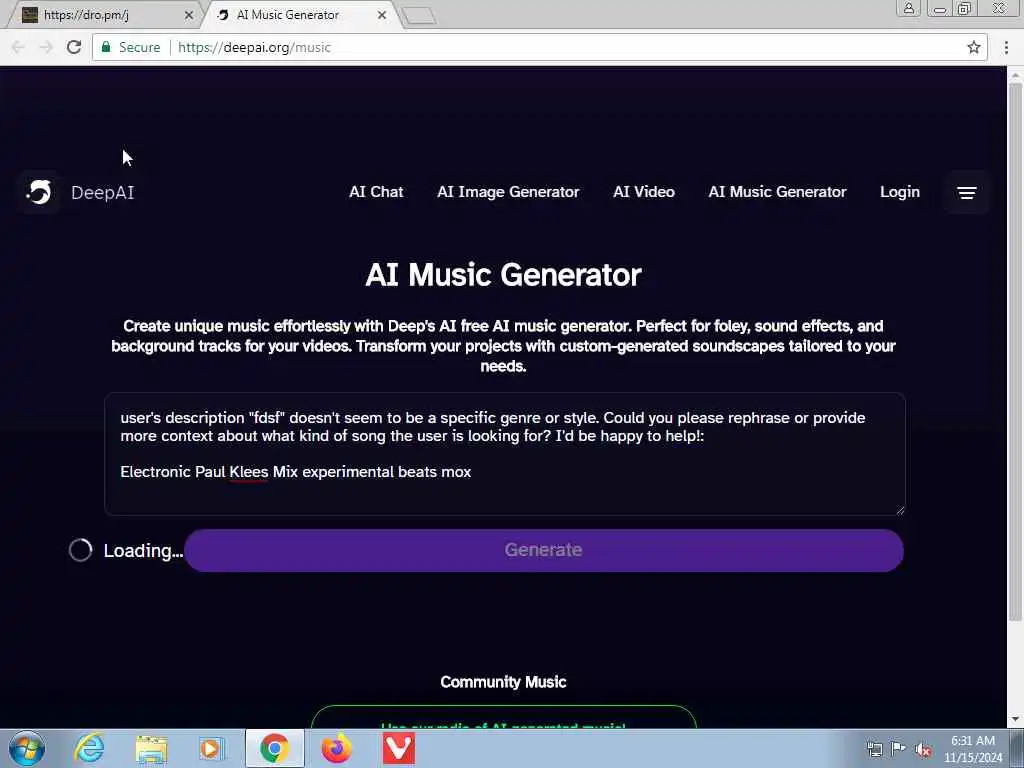Click the address bar URL
1024x768 pixels.
click(x=254, y=47)
